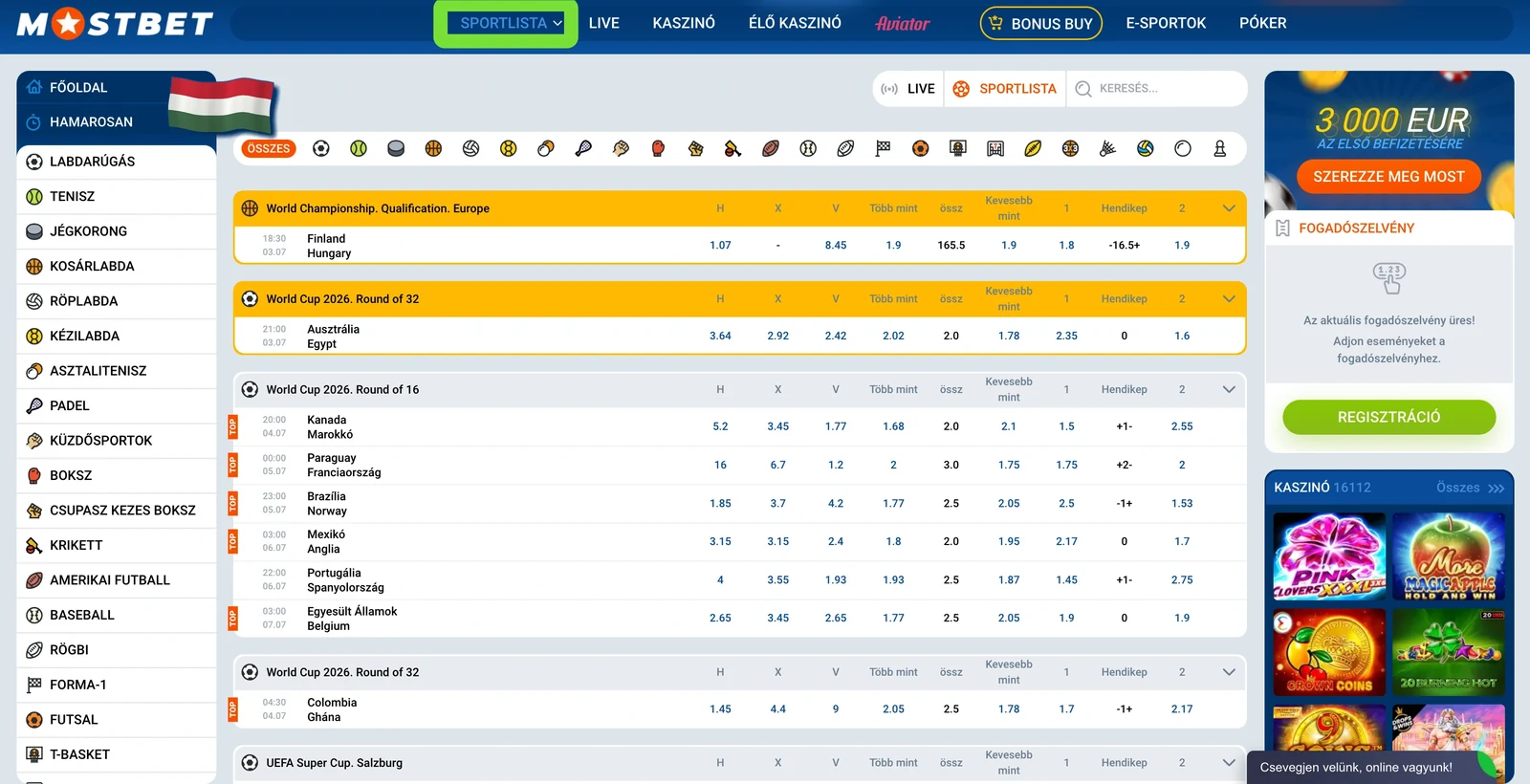Open the FOGADÓSZELVÉNY bet slip header
1530x784 pixels.
1388,229
